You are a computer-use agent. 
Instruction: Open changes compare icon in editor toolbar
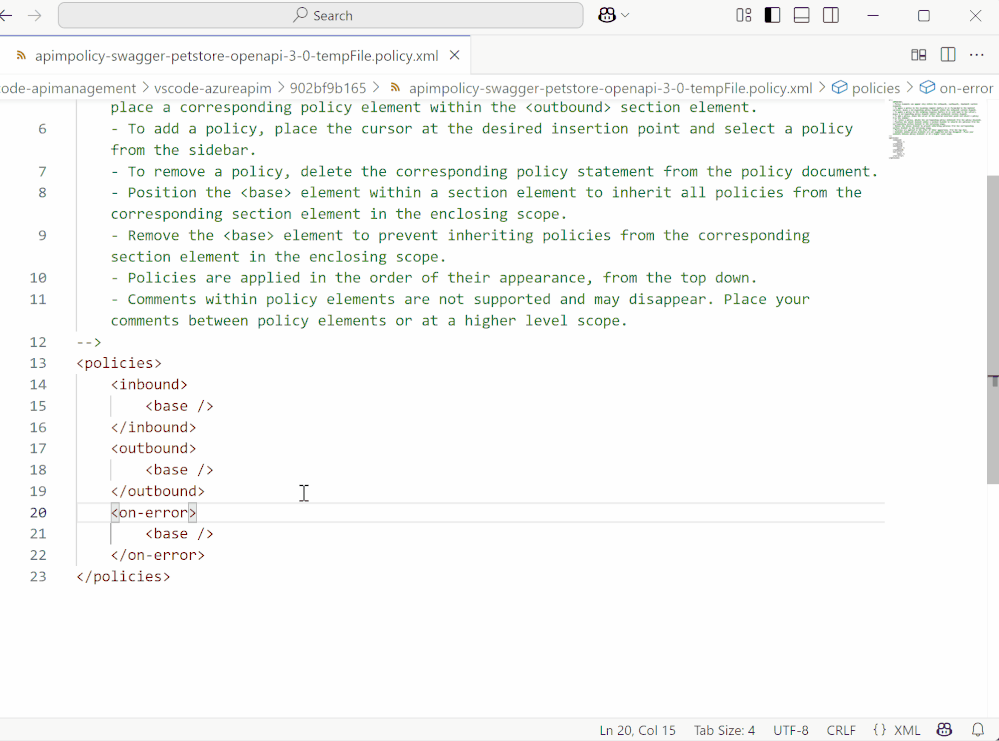point(919,55)
